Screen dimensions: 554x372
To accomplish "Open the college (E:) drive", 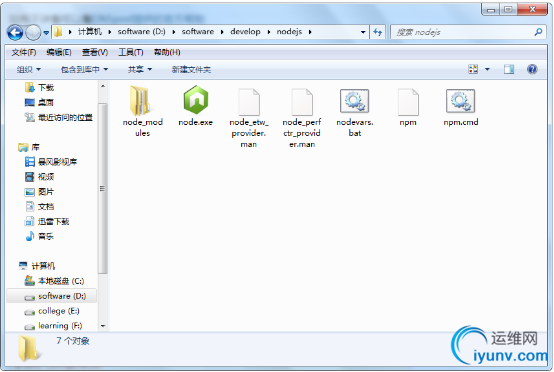I will tap(52, 311).
